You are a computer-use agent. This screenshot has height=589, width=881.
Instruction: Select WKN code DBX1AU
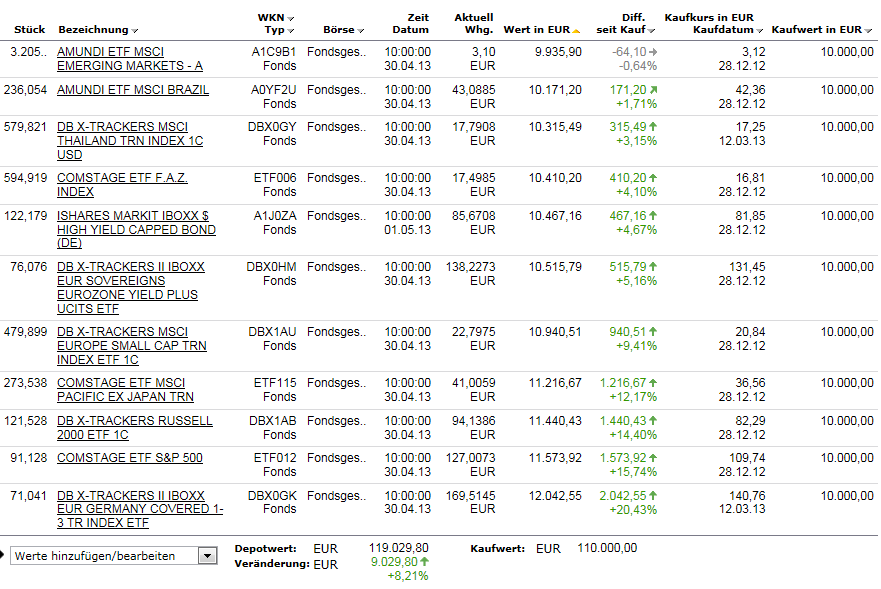coord(273,332)
